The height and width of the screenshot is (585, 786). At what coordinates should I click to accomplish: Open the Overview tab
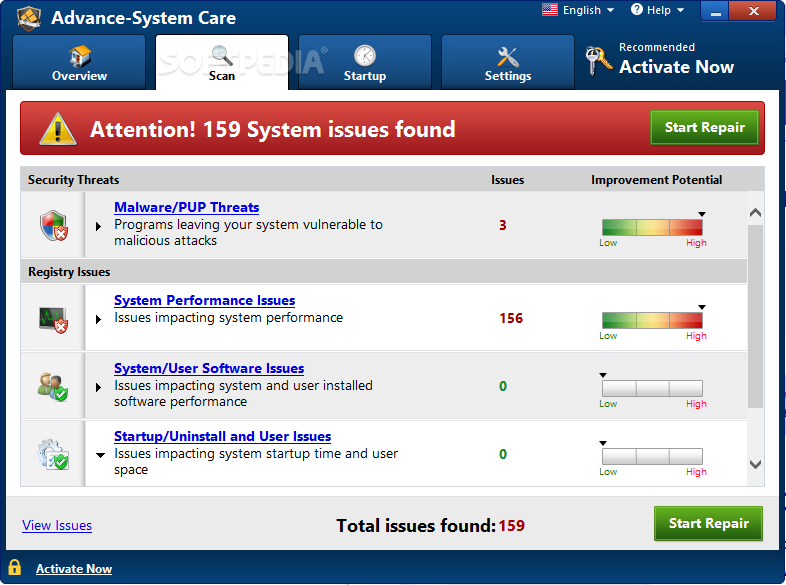[x=79, y=62]
